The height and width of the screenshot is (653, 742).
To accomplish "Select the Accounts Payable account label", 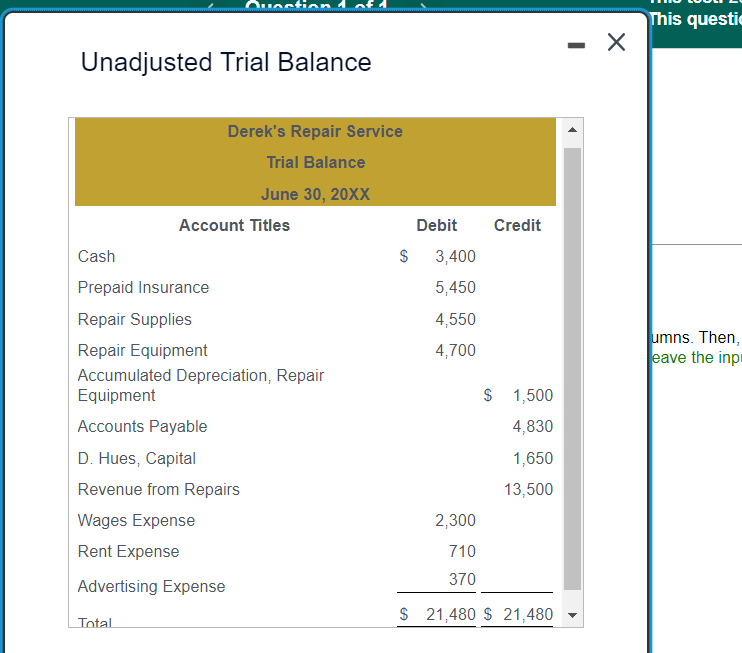I will click(x=142, y=427).
